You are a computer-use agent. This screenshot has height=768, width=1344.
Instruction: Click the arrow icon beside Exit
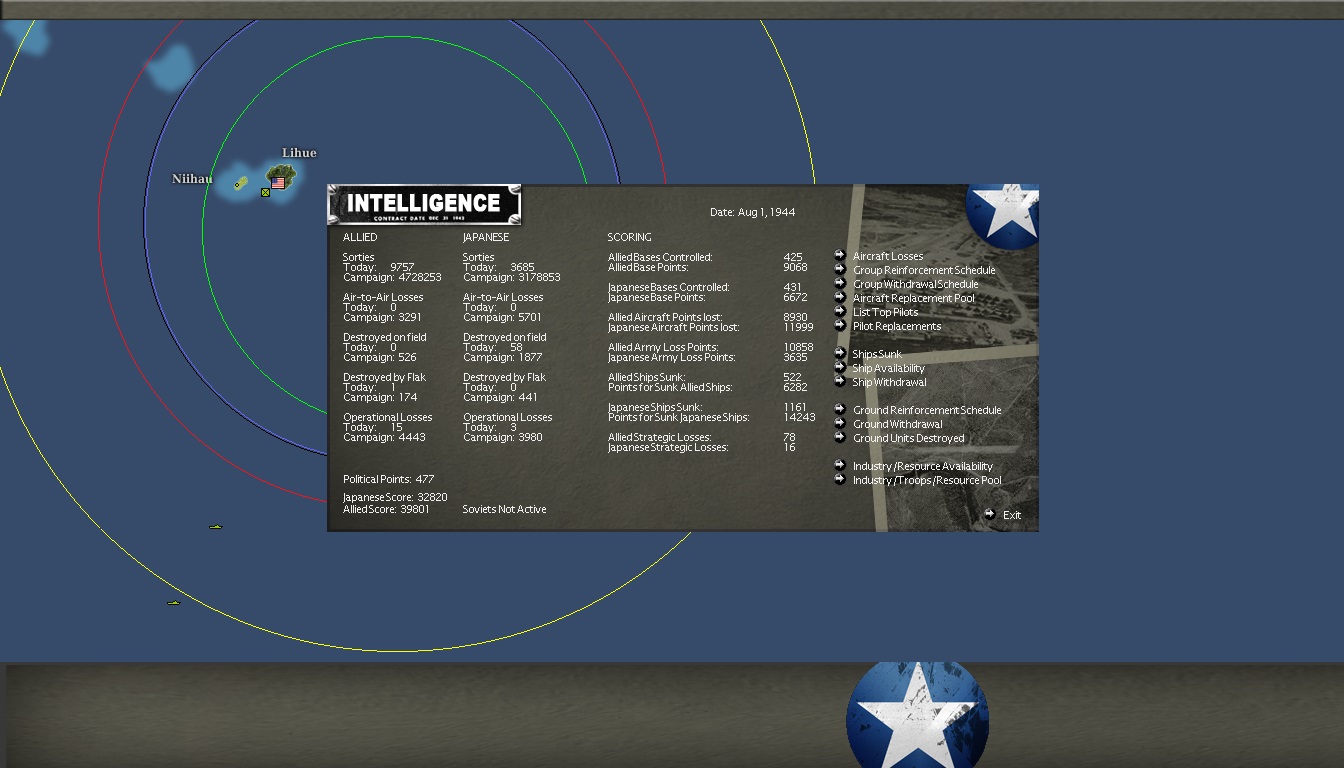click(990, 514)
